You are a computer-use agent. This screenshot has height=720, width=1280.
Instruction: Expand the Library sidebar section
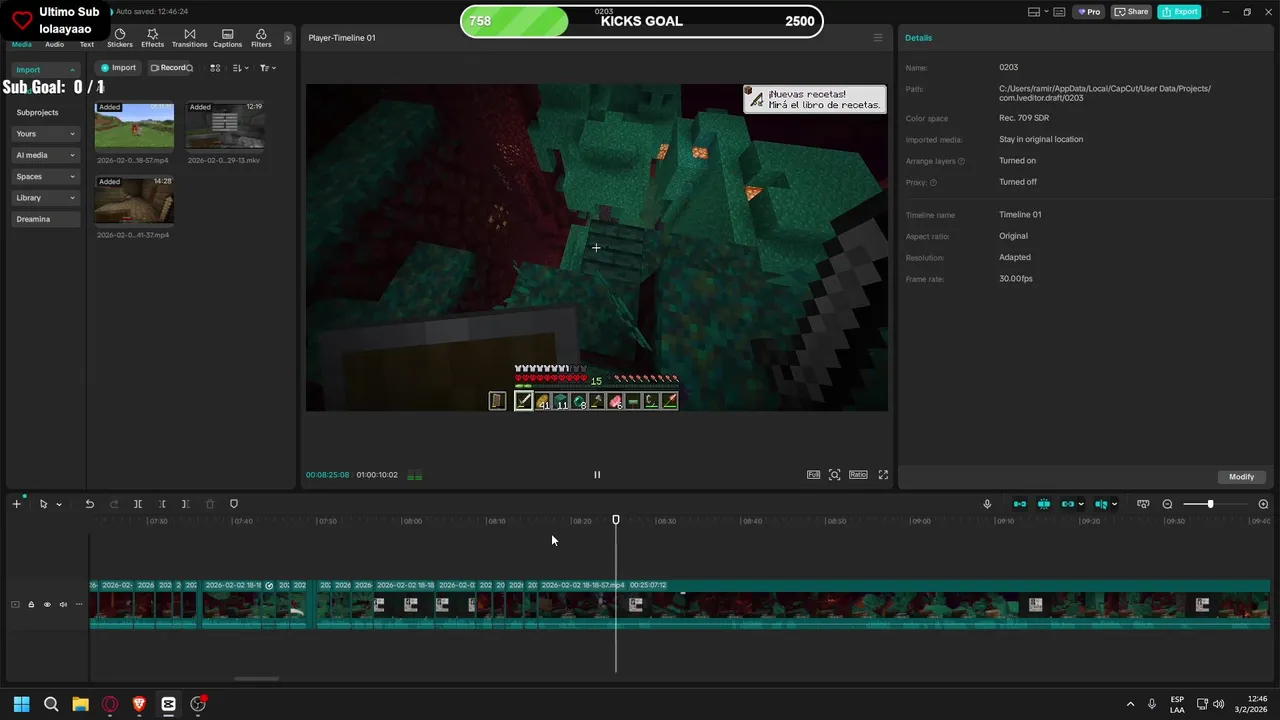[x=45, y=198]
